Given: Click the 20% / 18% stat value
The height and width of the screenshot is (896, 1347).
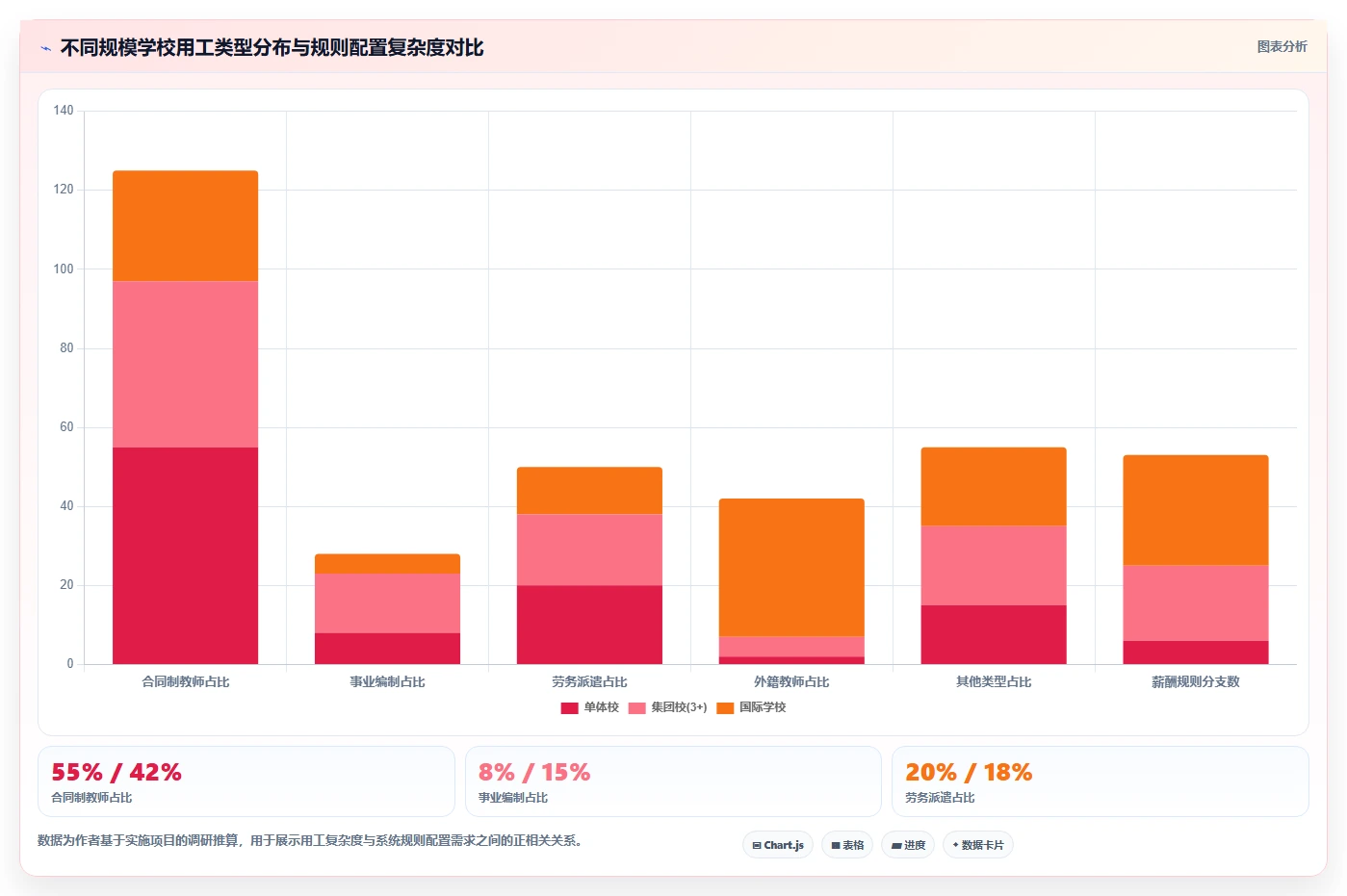Looking at the screenshot, I should pyautogui.click(x=969, y=772).
